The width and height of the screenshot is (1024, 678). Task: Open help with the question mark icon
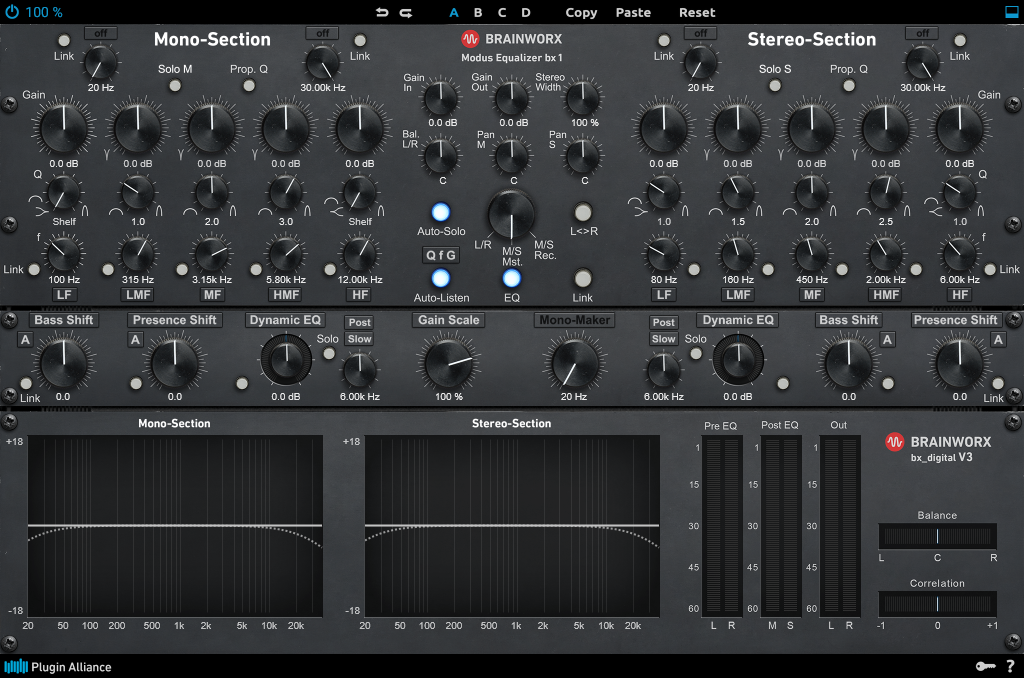click(x=1010, y=666)
